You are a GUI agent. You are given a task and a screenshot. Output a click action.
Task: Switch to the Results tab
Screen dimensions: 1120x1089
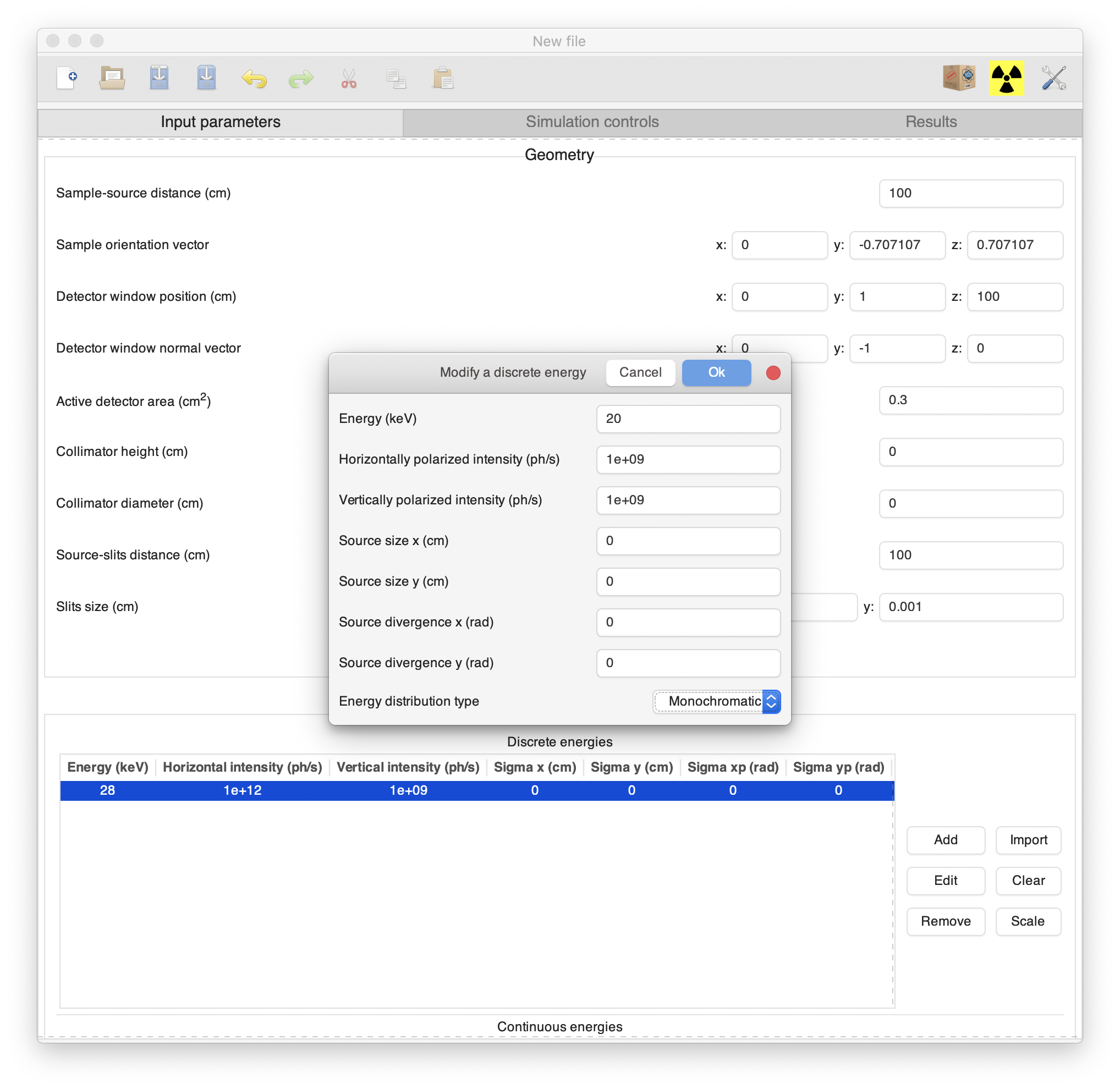(931, 122)
